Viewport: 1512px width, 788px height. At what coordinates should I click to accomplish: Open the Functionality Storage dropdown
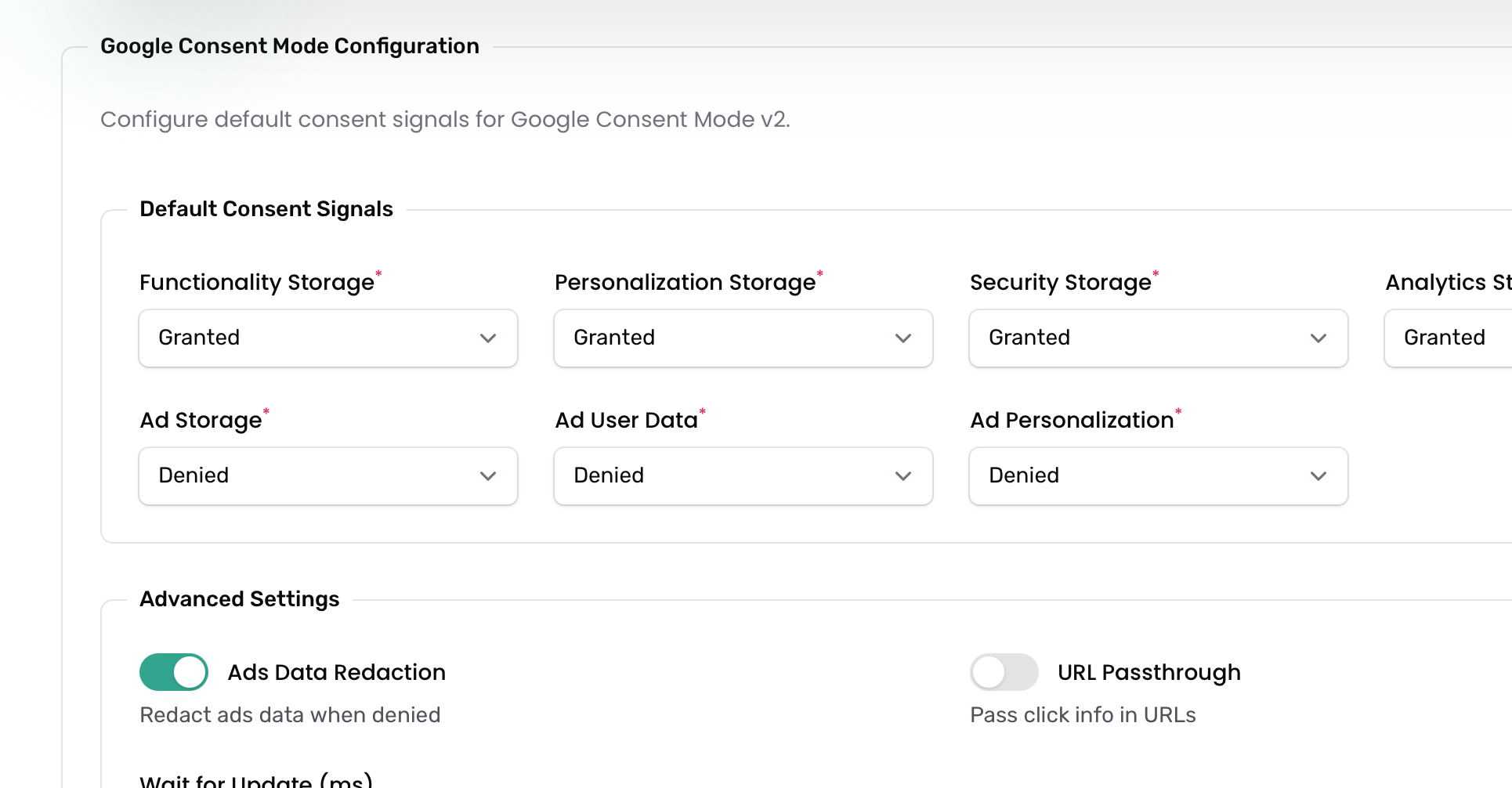[328, 338]
